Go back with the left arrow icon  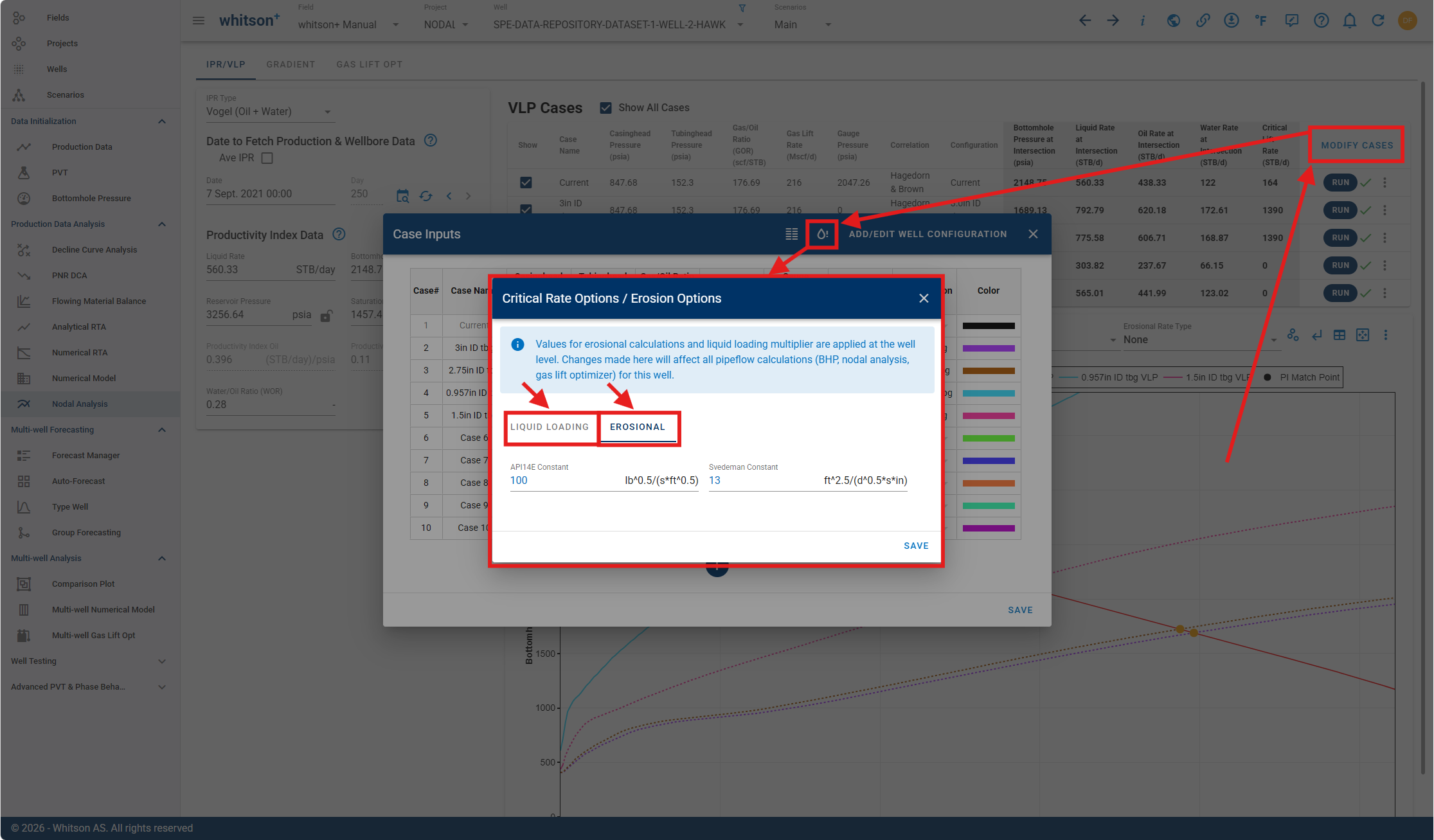pos(1085,21)
